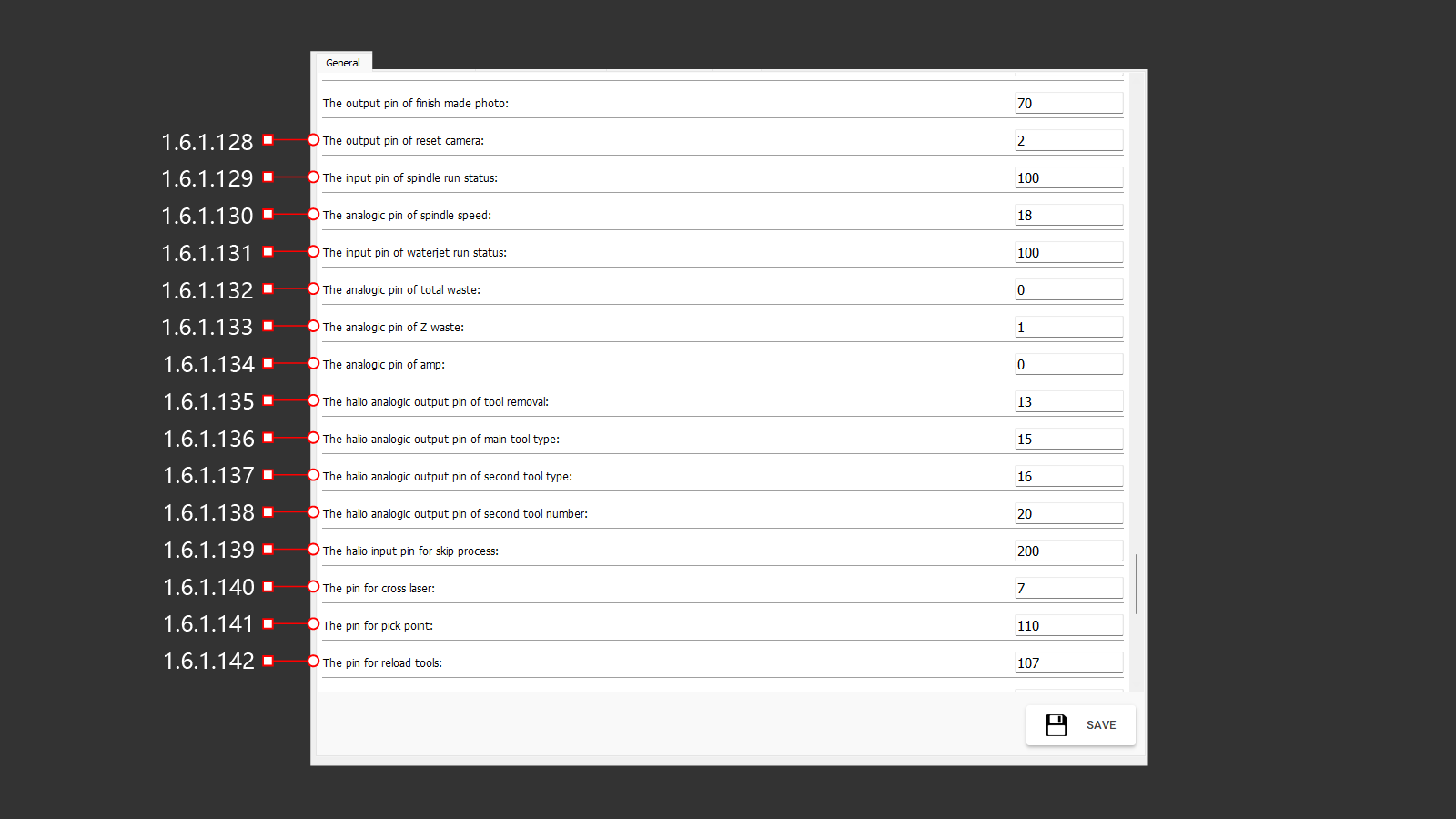Select the analogic spindle speed pin field
Image resolution: width=1456 pixels, height=819 pixels.
click(x=1068, y=216)
